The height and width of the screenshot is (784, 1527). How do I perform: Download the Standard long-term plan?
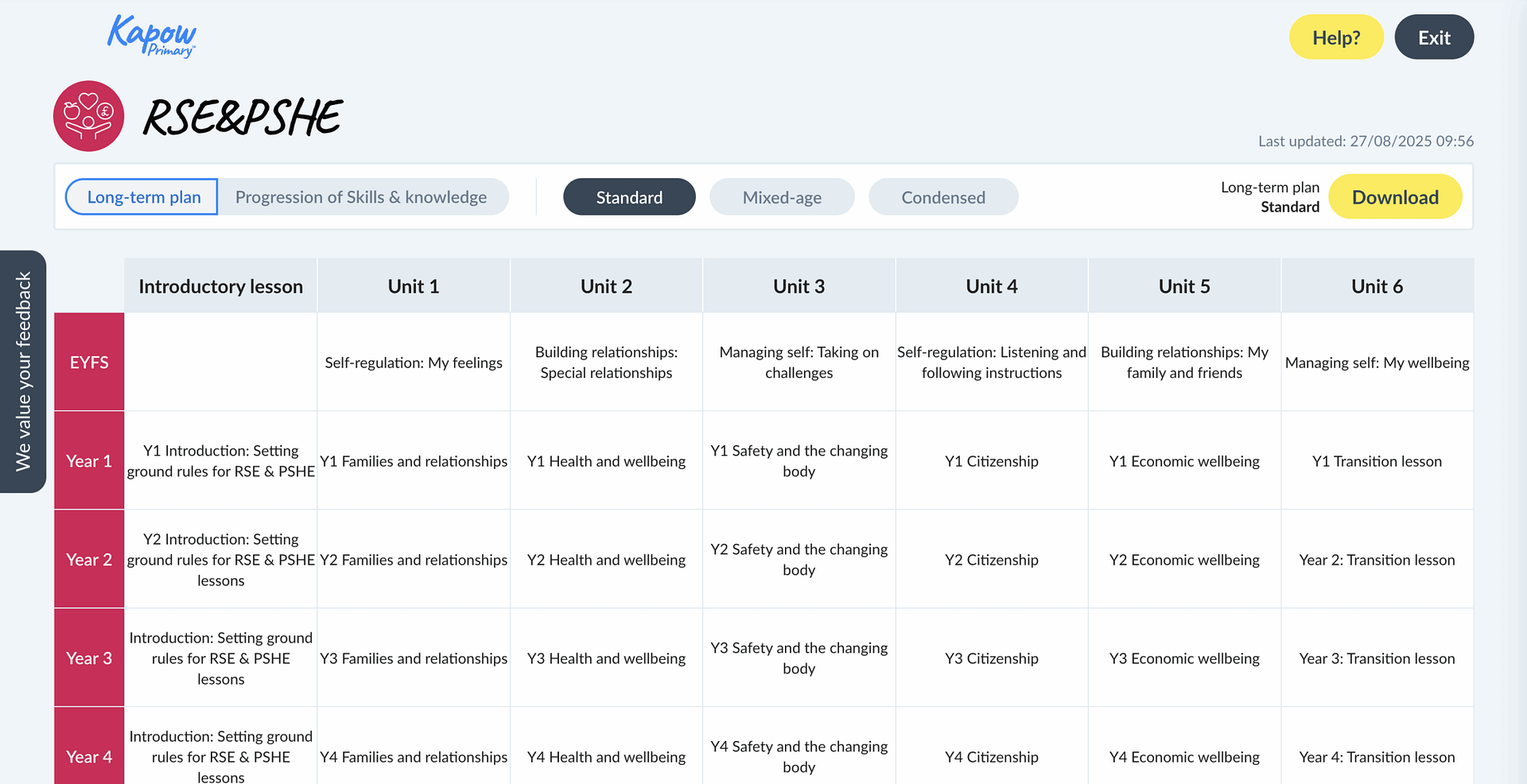(1394, 197)
